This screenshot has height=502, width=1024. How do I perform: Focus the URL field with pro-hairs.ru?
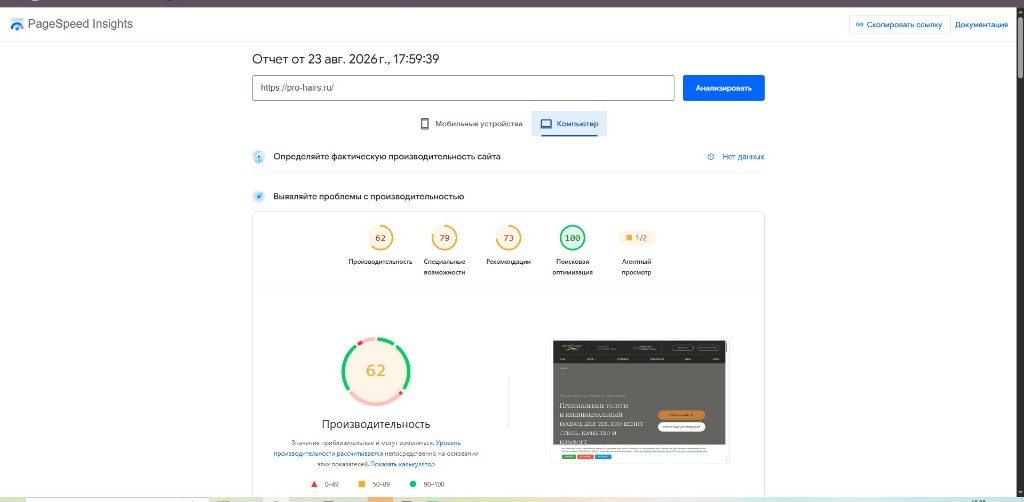click(x=463, y=88)
